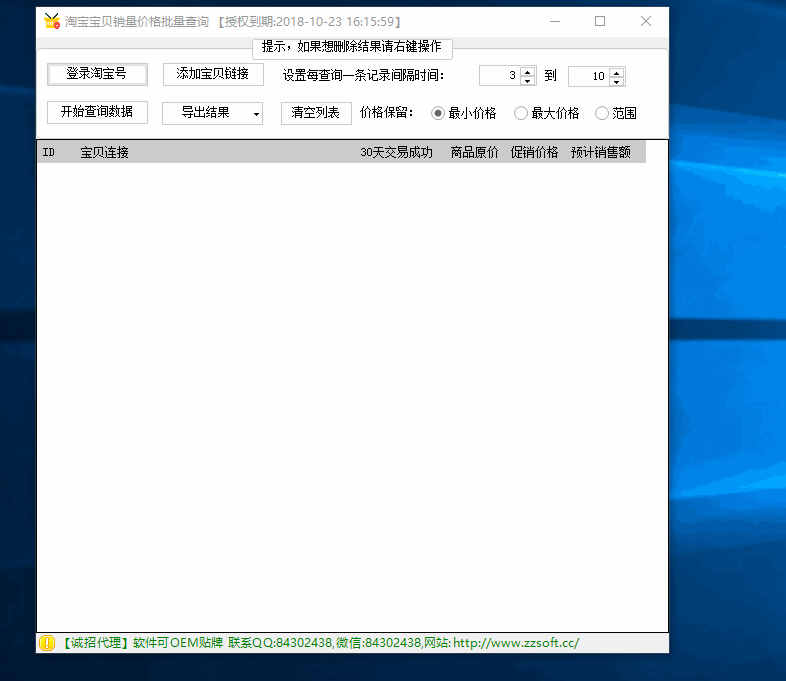Image resolution: width=786 pixels, height=681 pixels.
Task: Start query with 开始查询数据 button
Action: coord(97,112)
